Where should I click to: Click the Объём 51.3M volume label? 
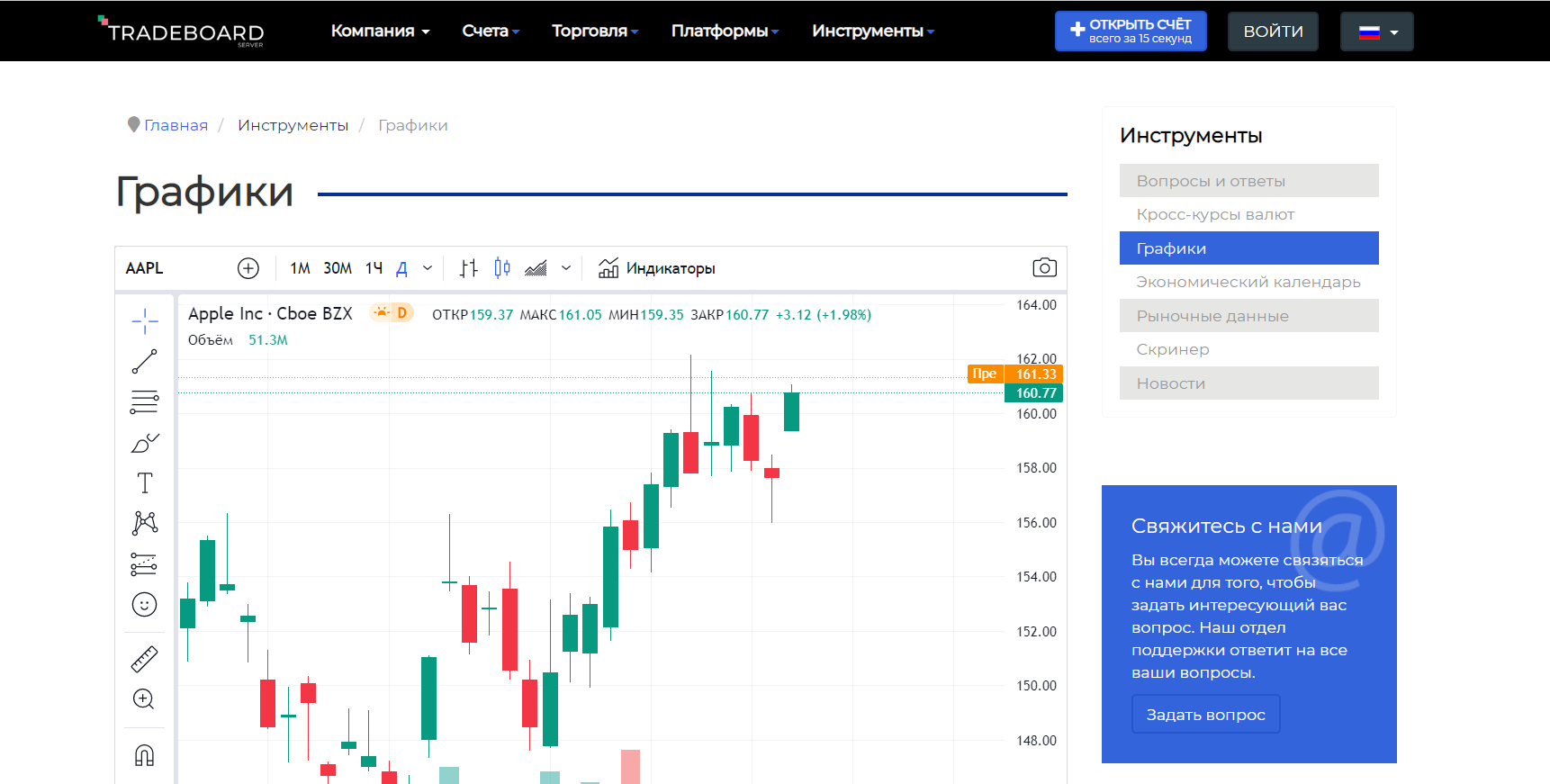pyautogui.click(x=238, y=340)
